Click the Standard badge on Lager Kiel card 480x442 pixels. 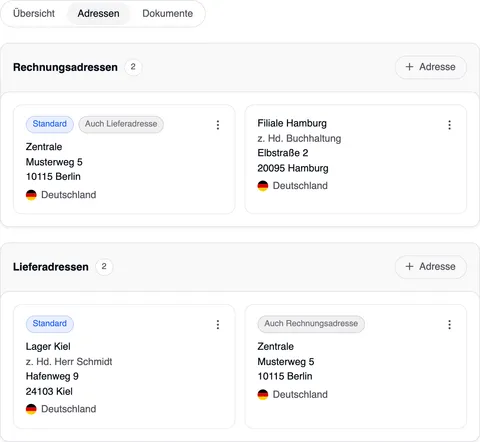[x=50, y=324]
